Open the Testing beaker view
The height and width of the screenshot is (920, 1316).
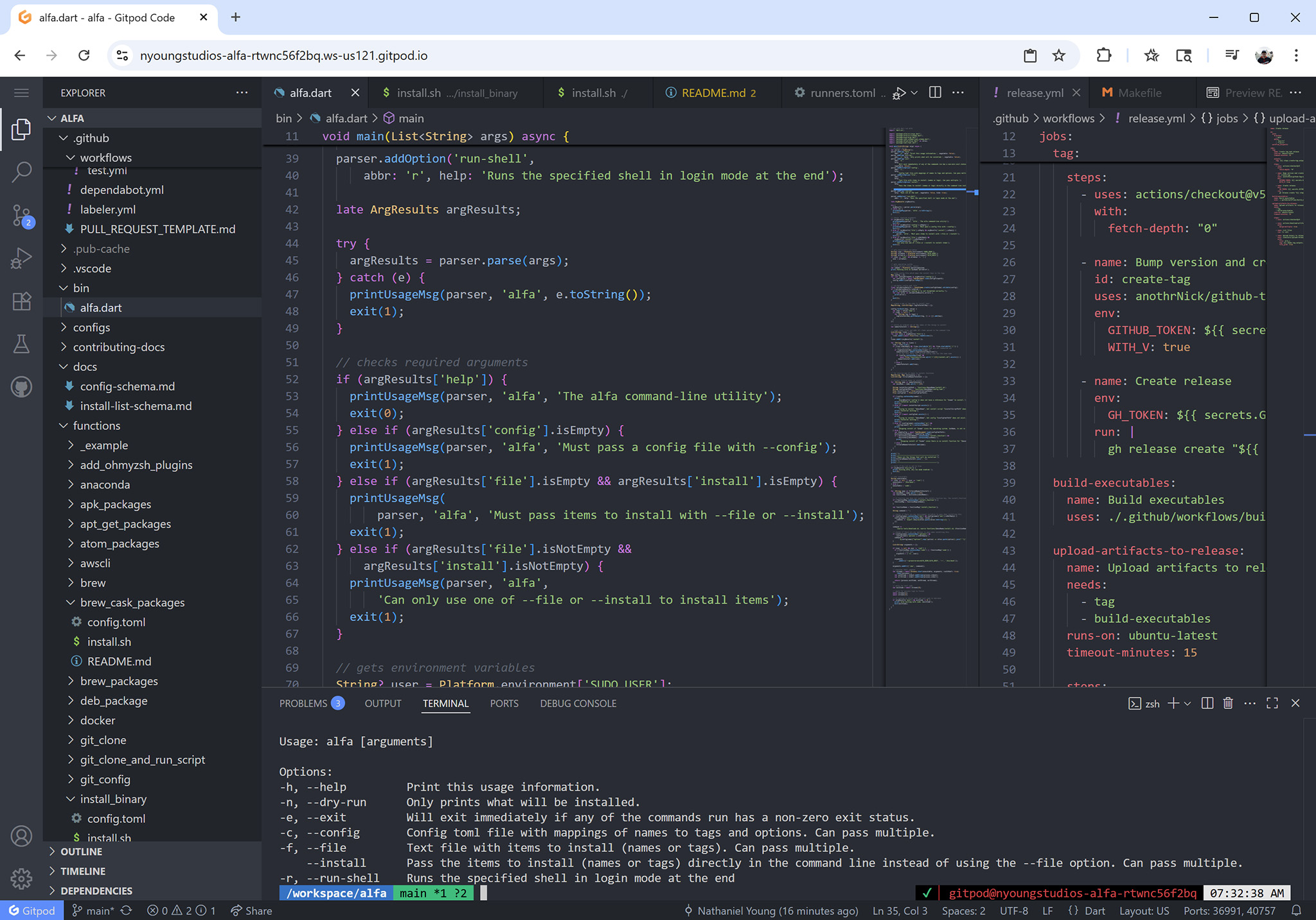click(21, 343)
